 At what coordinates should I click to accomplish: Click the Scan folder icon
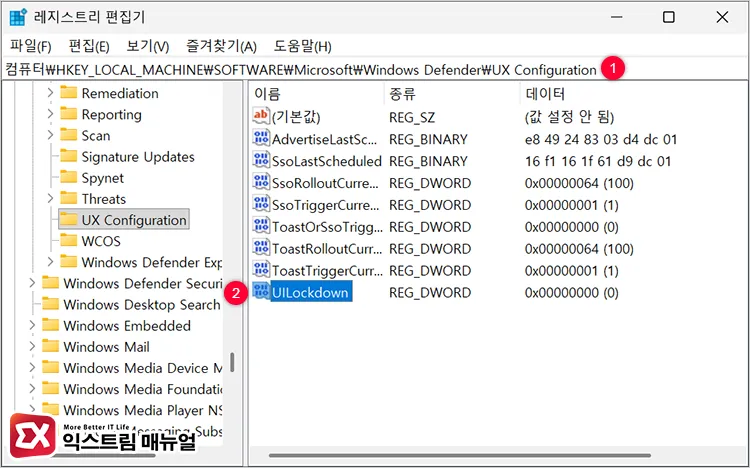[x=68, y=135]
